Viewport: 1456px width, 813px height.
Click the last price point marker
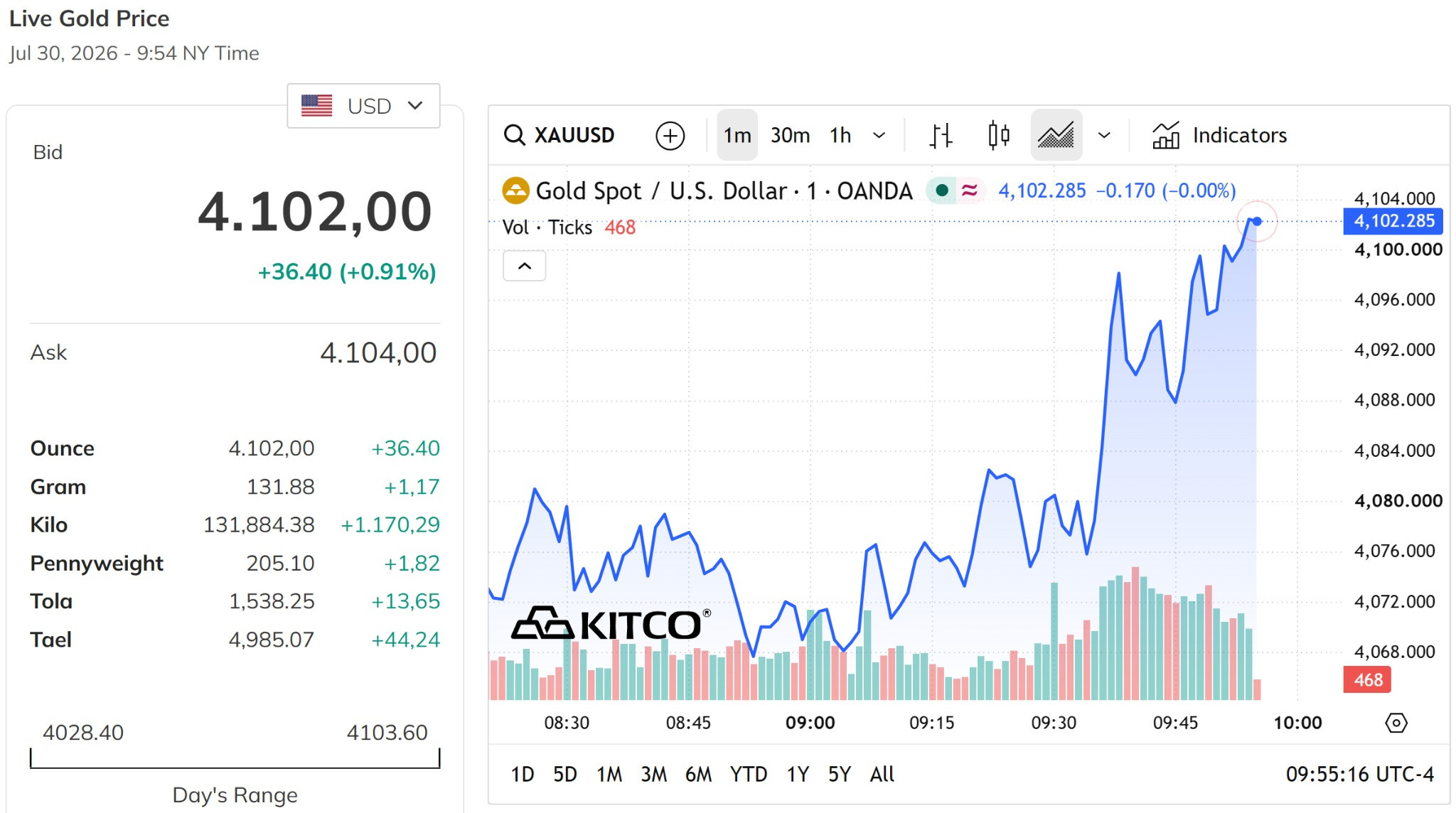1257,222
